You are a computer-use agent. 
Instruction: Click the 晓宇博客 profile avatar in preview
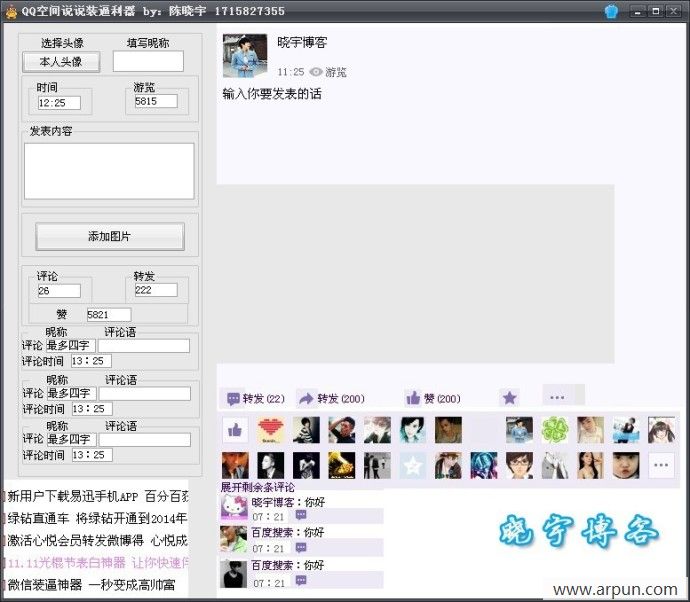[245, 56]
